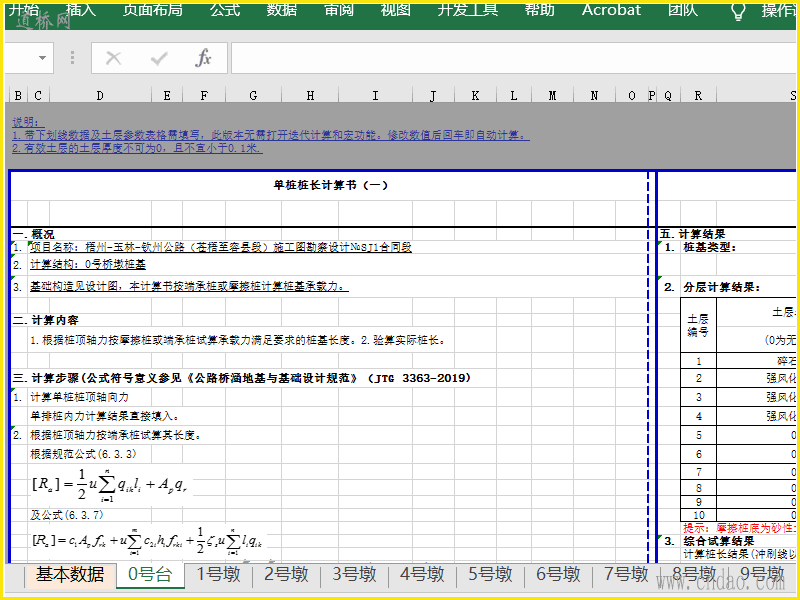
Task: Click the 分层计算结果: label
Action: [x=721, y=287]
